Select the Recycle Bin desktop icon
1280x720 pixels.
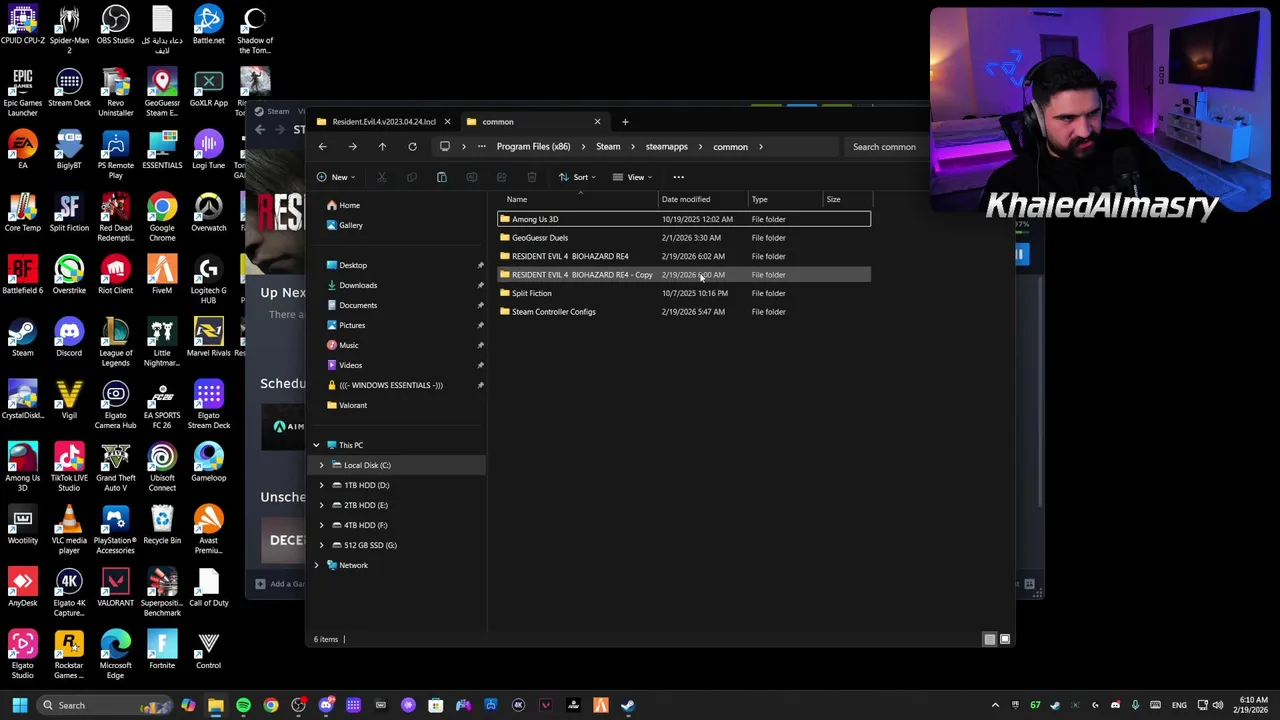(162, 525)
